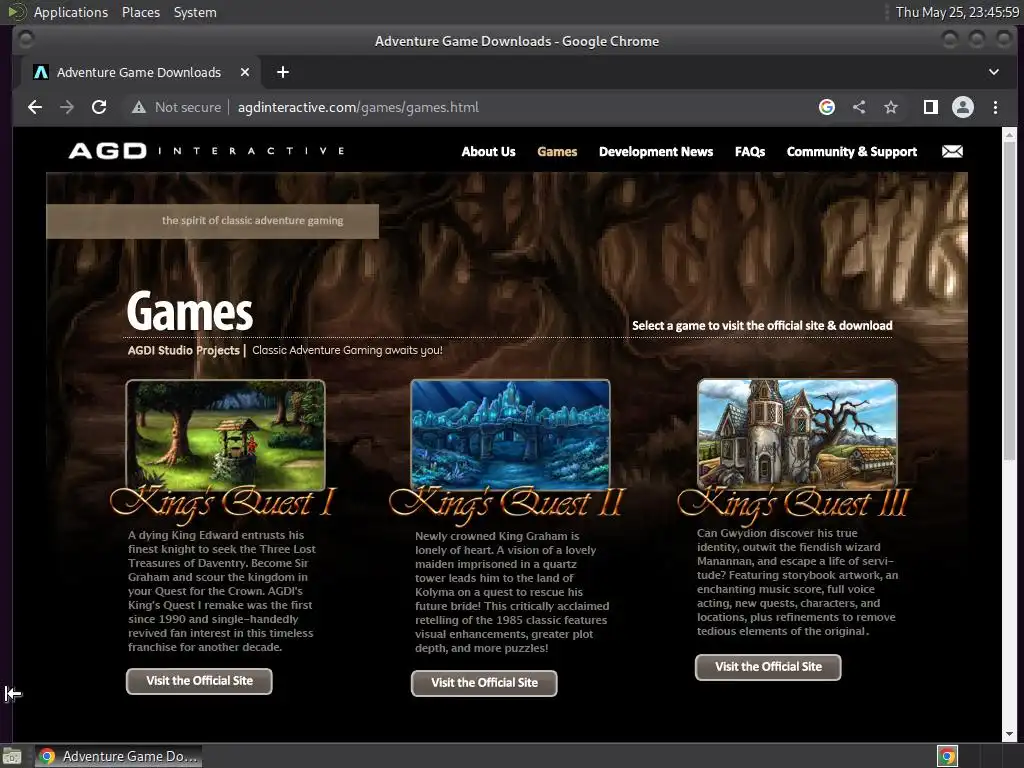The height and width of the screenshot is (768, 1024).
Task: Open the Chrome profile avatar
Action: click(963, 107)
